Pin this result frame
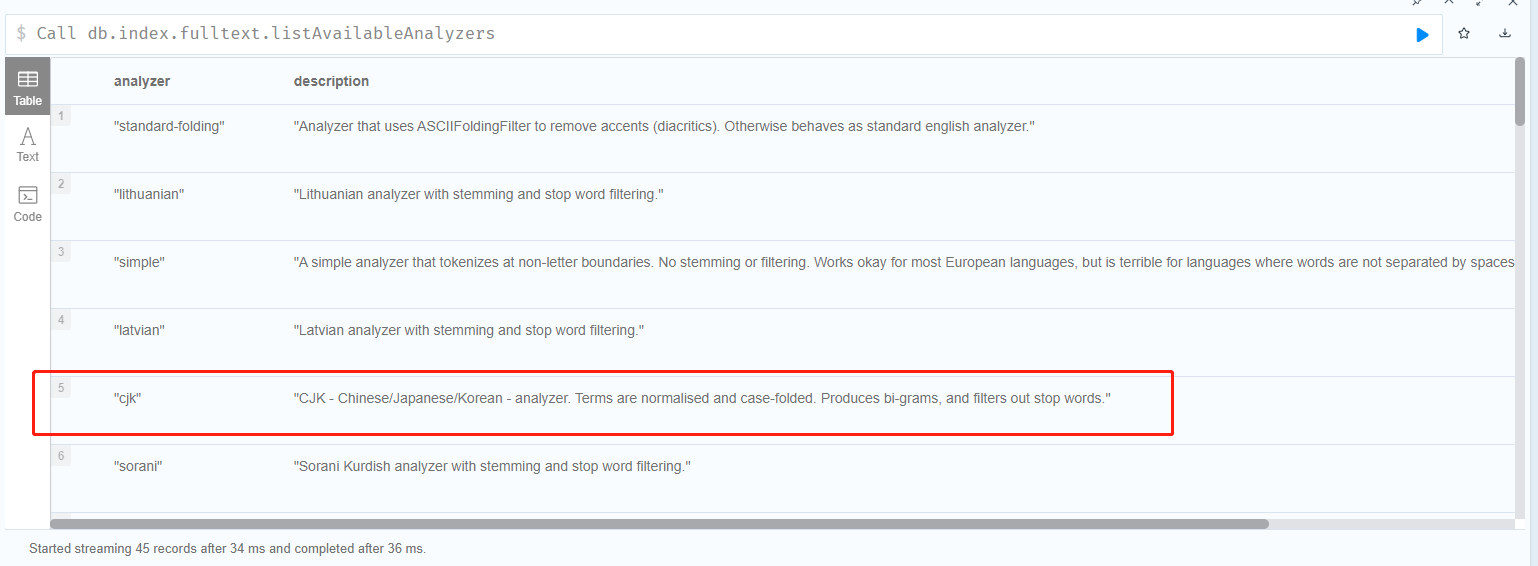This screenshot has height=566, width=1538. coord(1417,3)
